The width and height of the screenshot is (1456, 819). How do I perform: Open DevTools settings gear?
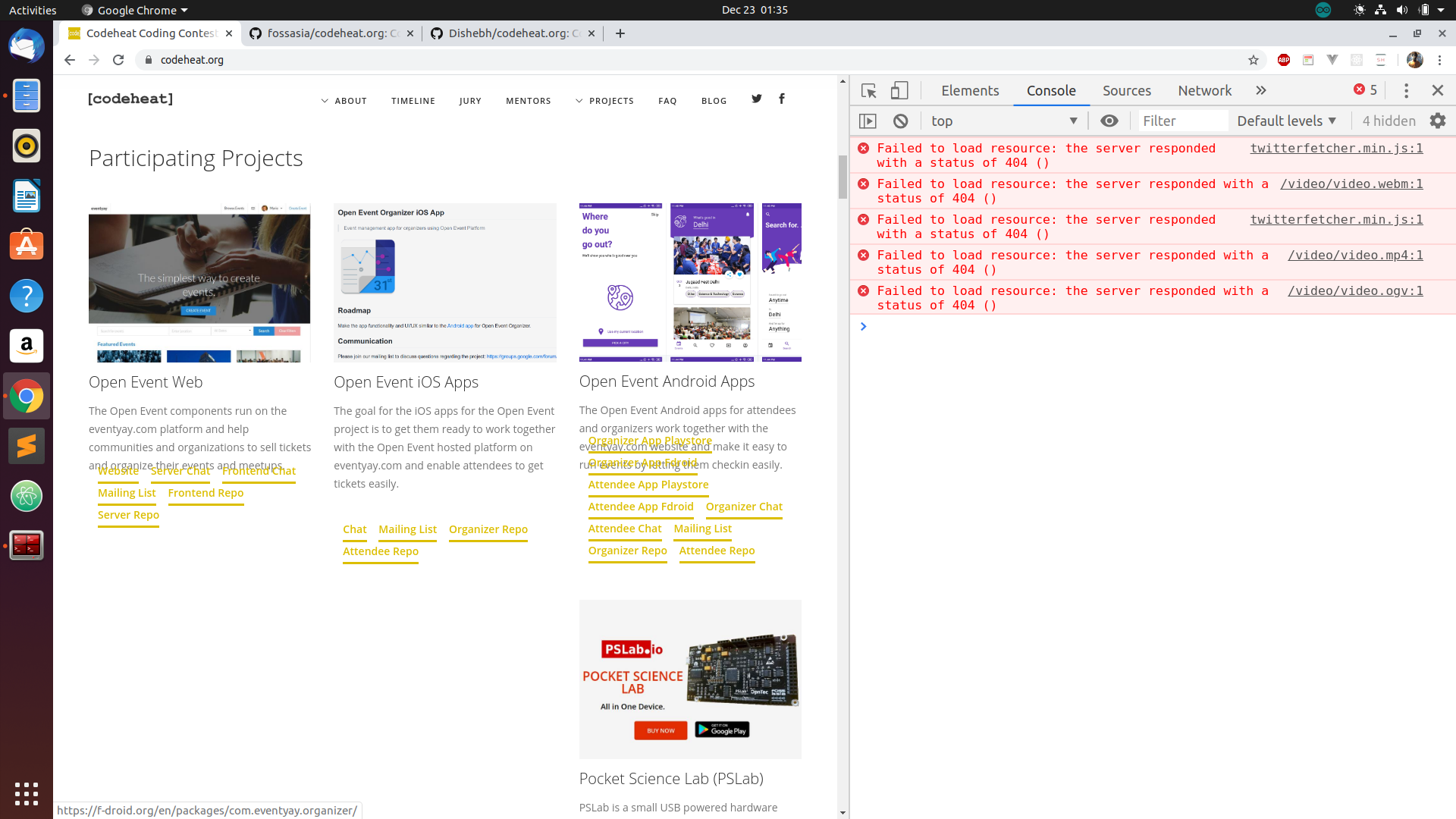(x=1439, y=121)
